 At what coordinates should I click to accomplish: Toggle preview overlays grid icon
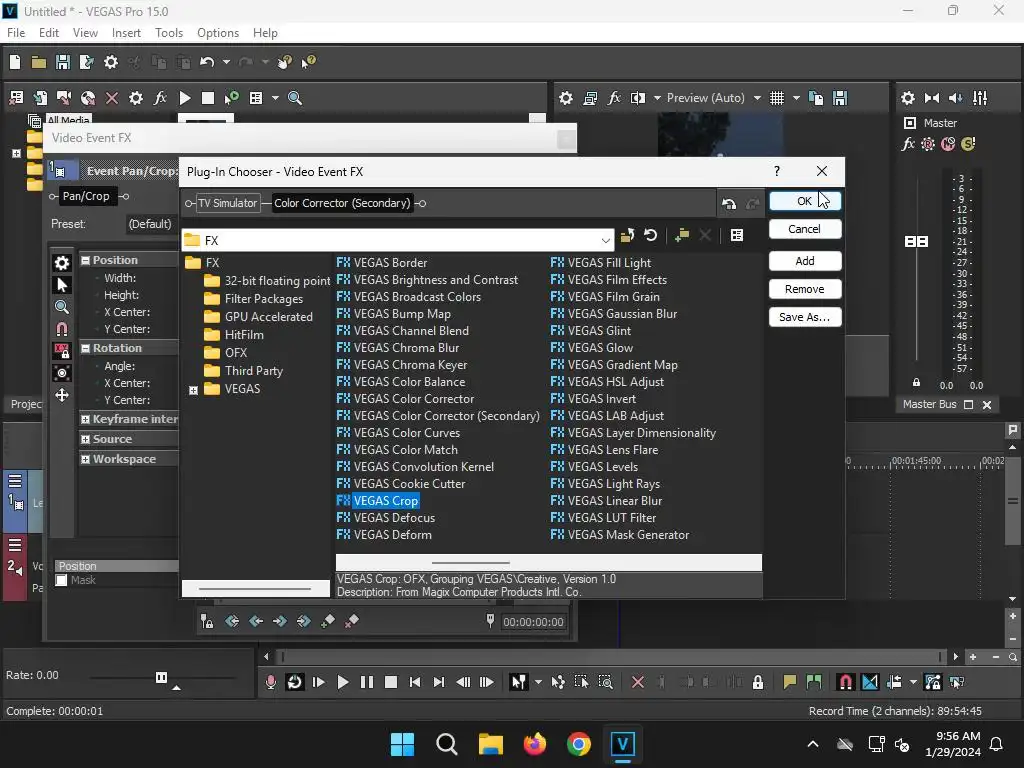[x=776, y=98]
